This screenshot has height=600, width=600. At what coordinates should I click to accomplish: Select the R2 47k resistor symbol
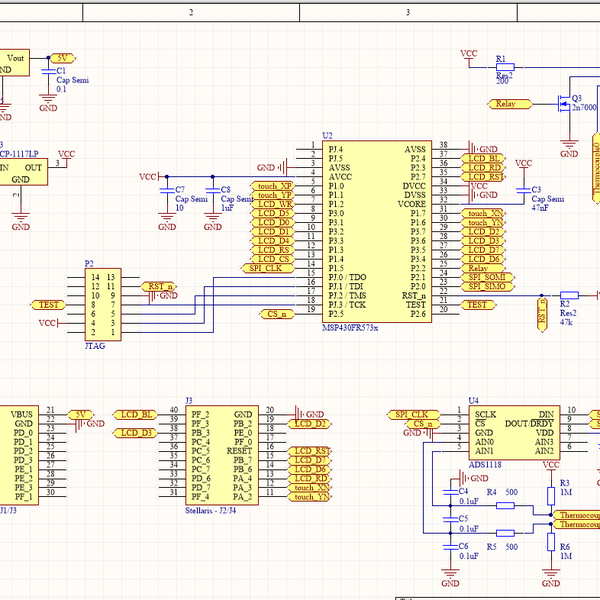pos(569,295)
